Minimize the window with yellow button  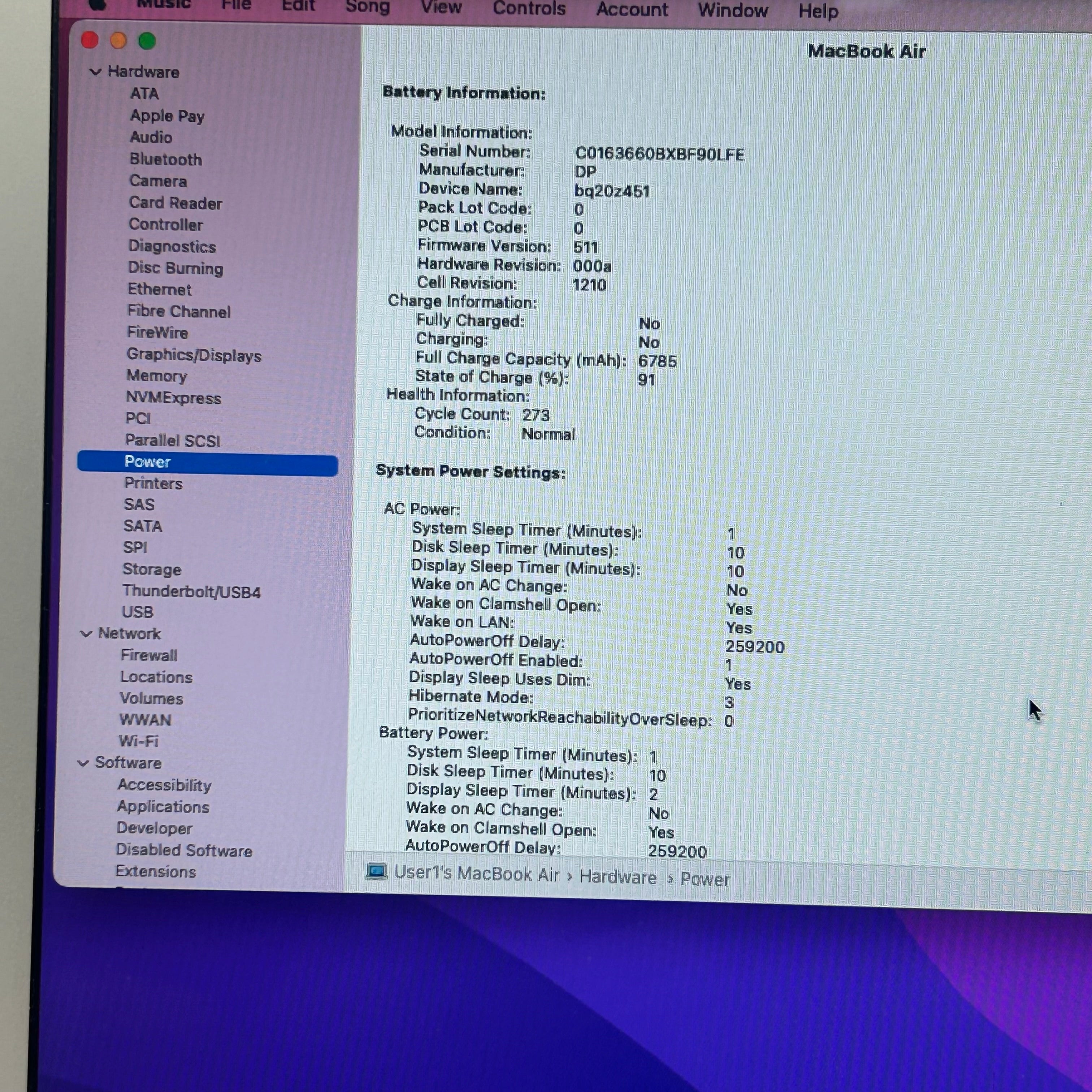119,41
